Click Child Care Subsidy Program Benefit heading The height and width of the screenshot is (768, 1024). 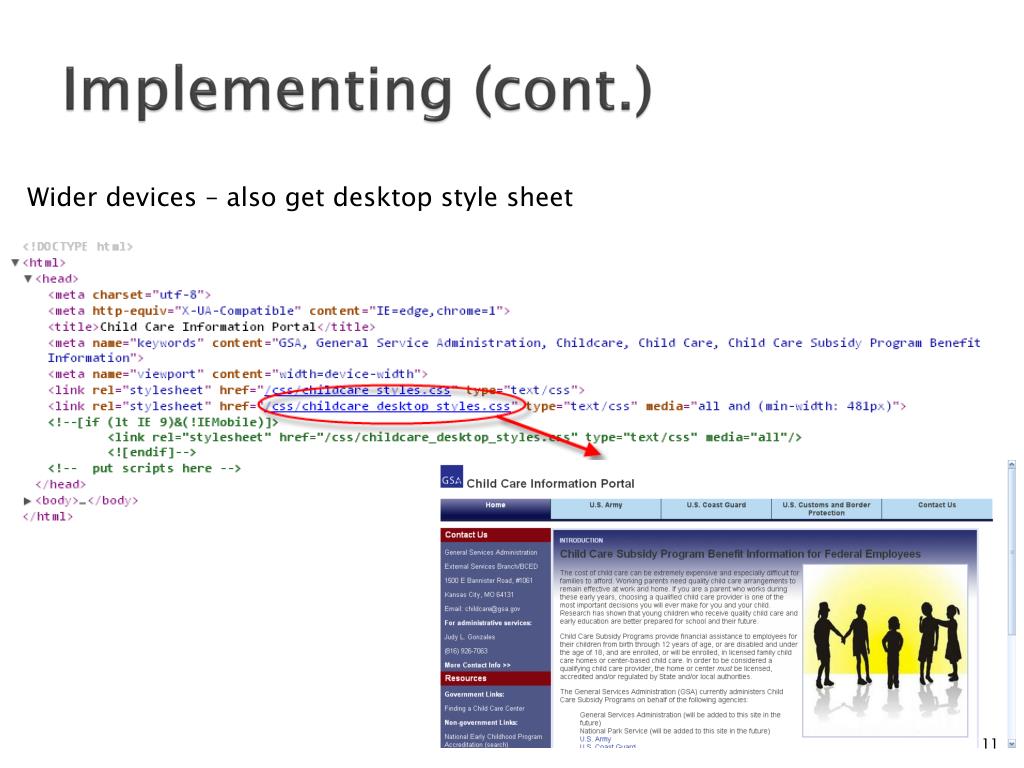[740, 554]
